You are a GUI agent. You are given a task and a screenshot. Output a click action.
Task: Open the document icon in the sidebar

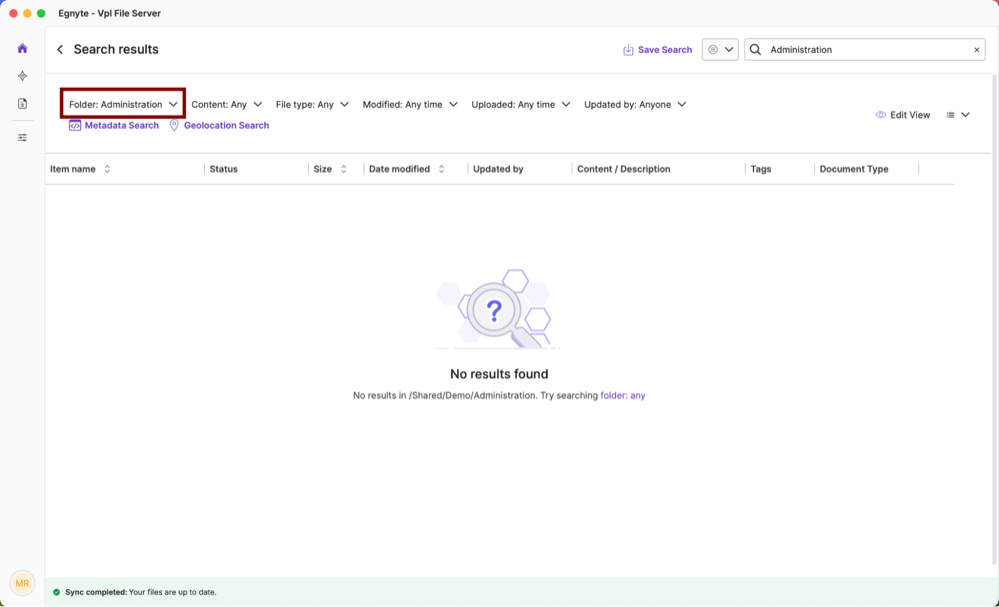(22, 104)
